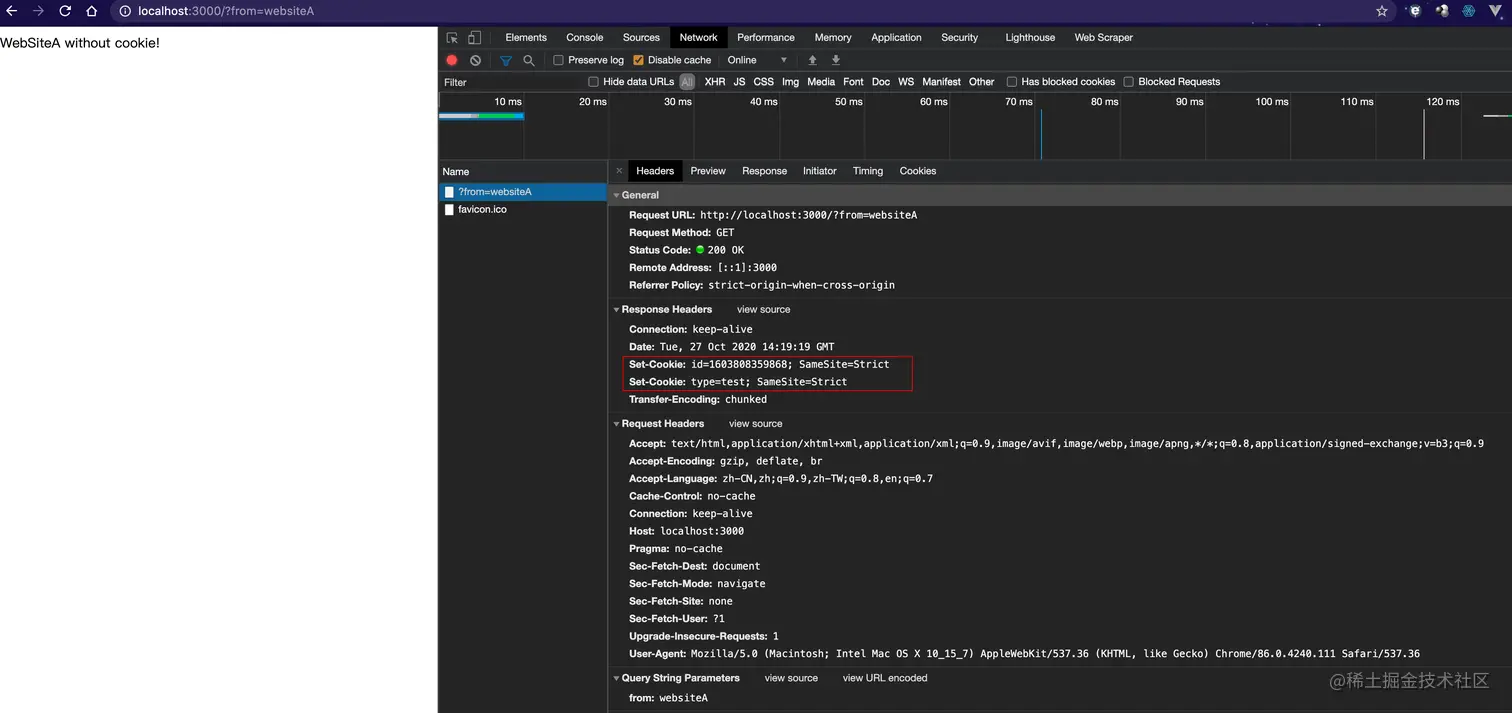Stop recording network log (red dot)
Viewport: 1512px width, 713px height.
[452, 60]
